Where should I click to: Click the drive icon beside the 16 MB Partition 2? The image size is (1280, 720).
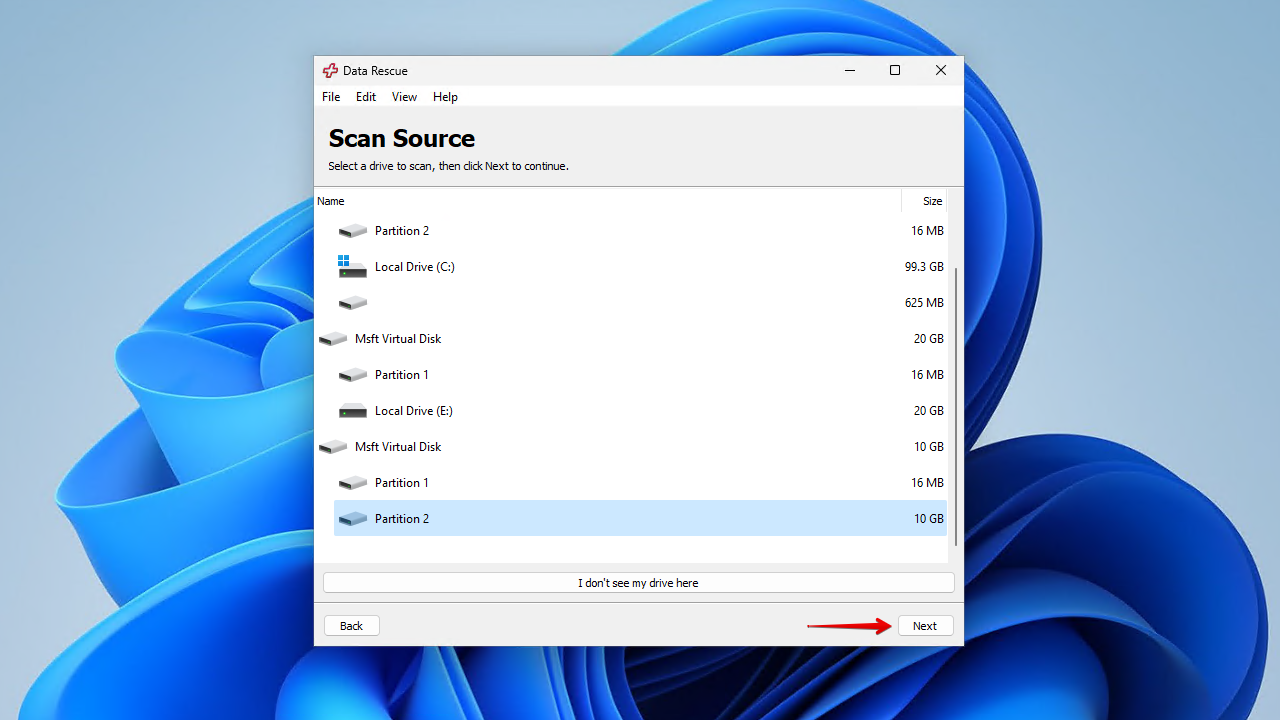tap(352, 231)
